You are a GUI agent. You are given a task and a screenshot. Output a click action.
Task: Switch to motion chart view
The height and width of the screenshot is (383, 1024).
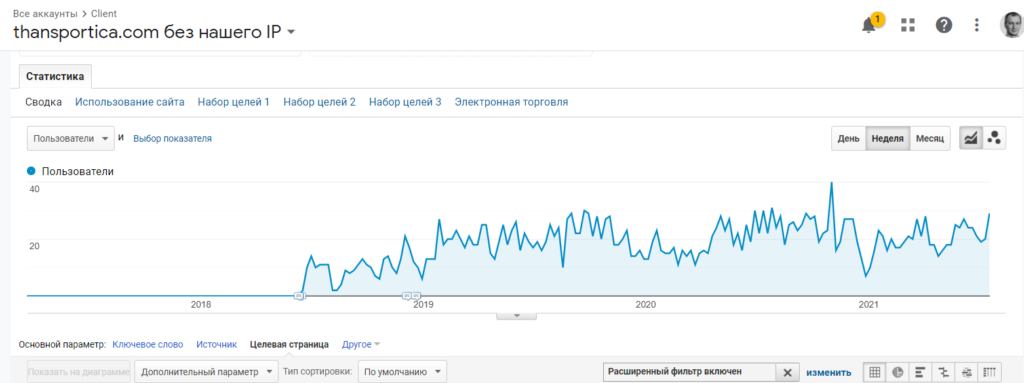pyautogui.click(x=994, y=139)
